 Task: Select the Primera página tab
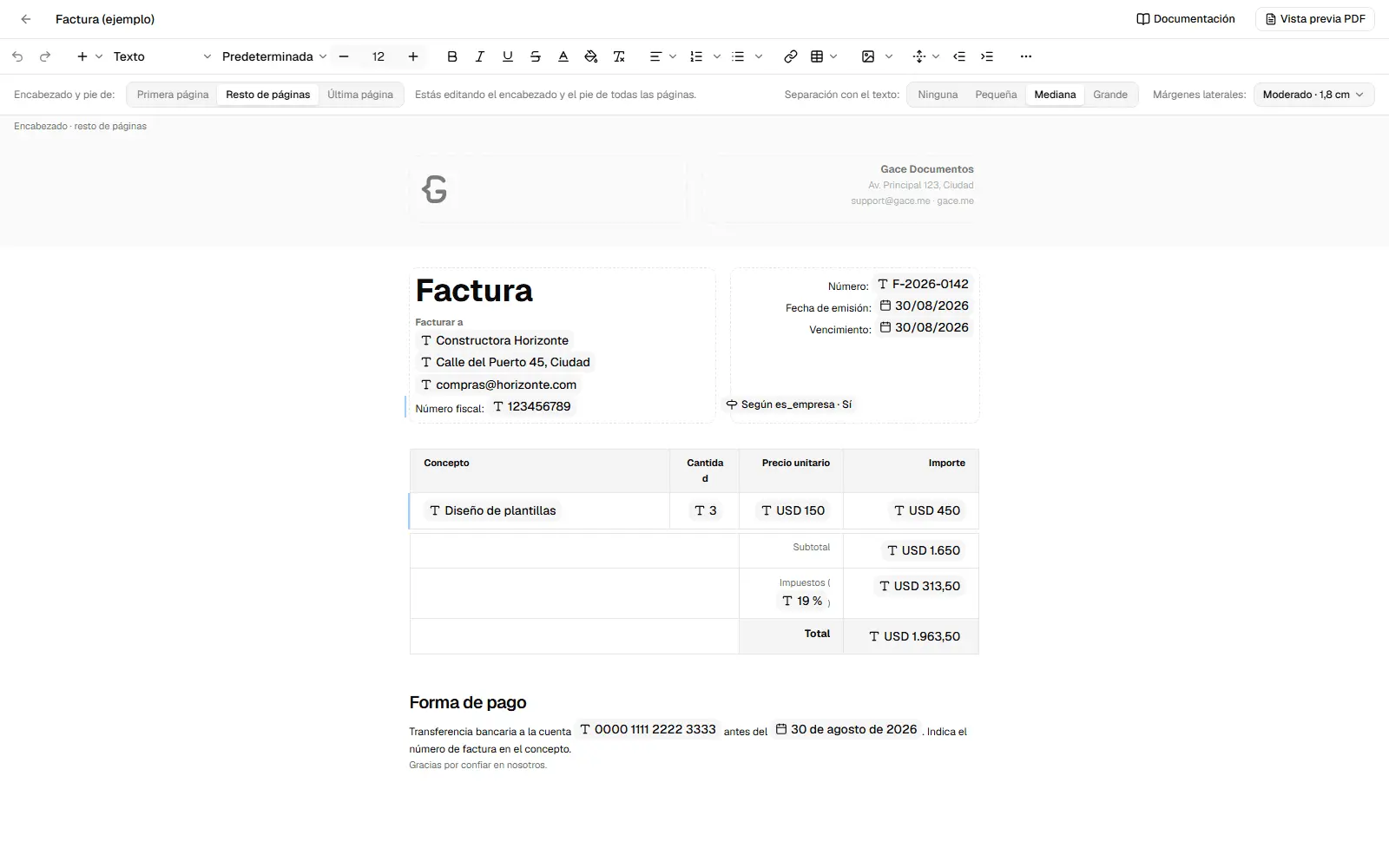[x=173, y=95]
